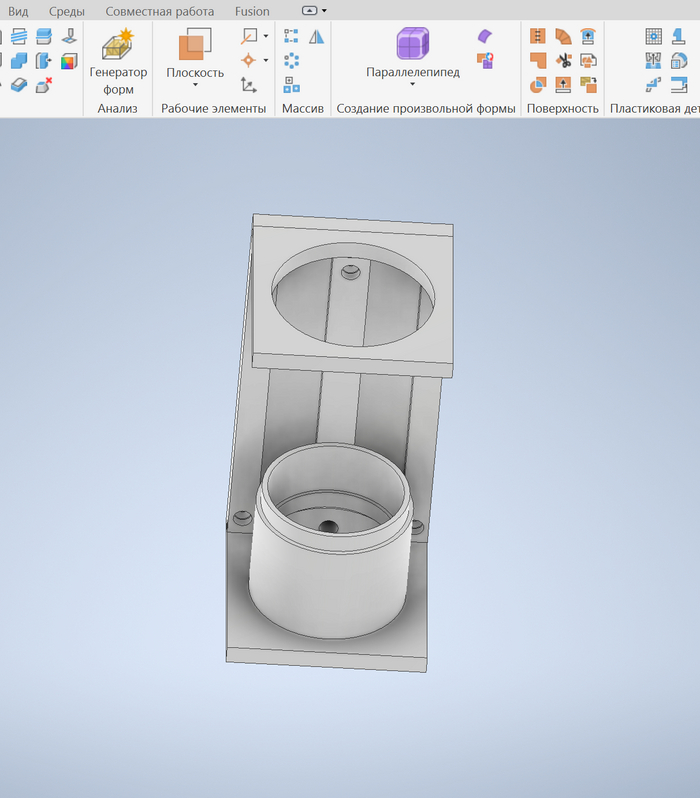The image size is (700, 798).
Task: Open the work axis dropdown arrow
Action: [x=265, y=37]
